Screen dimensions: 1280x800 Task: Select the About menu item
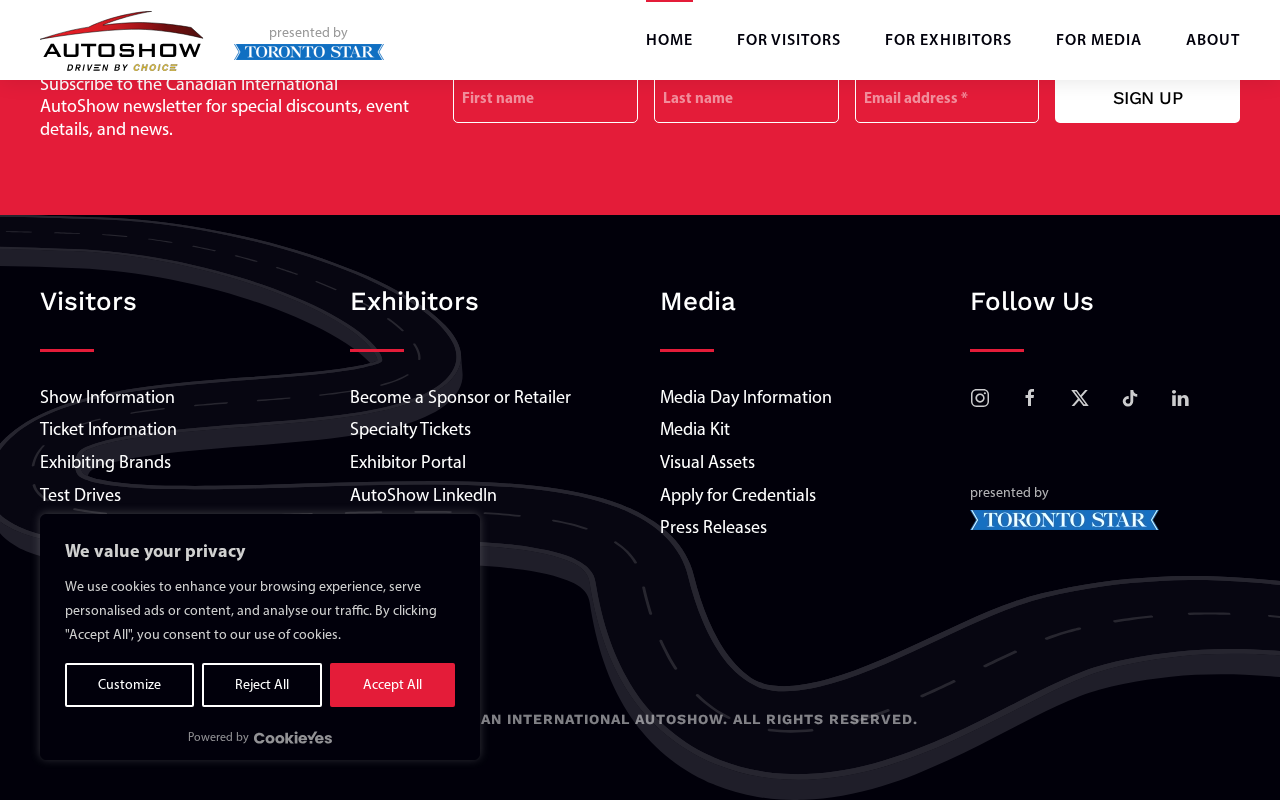[1213, 41]
